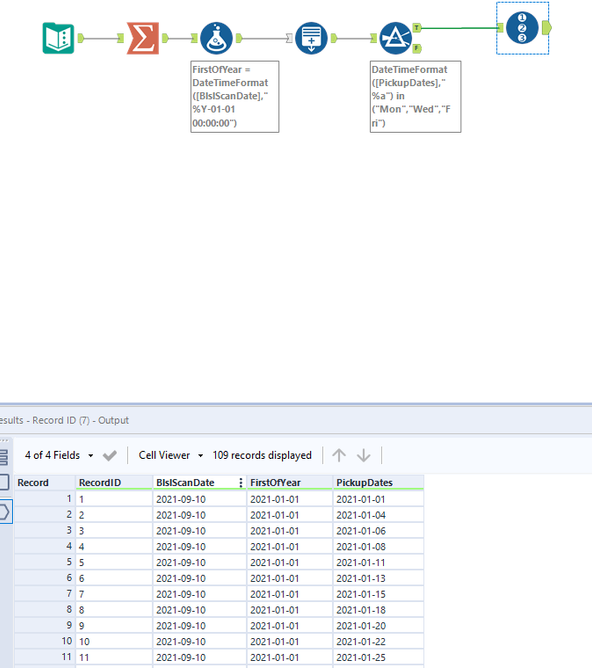Click the Generate Rows tool icon
Viewport: 592px width, 668px height.
pos(311,38)
